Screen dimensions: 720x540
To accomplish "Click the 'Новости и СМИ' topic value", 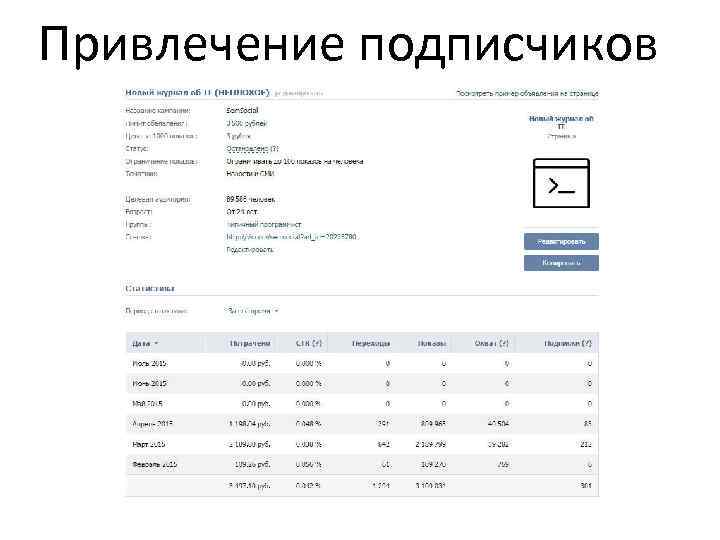I will pos(250,174).
